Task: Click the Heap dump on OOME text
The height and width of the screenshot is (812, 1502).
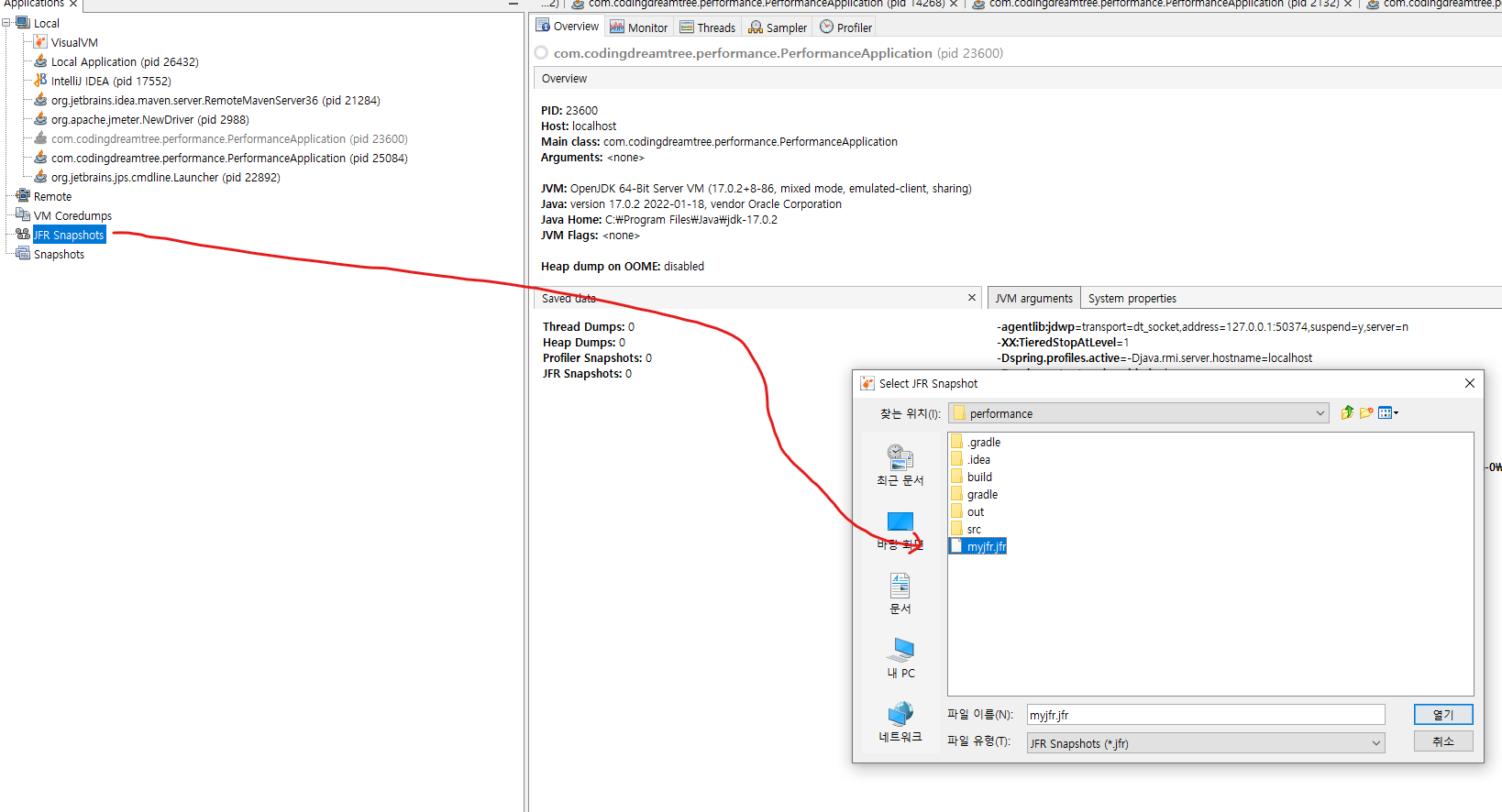Action: click(623, 267)
